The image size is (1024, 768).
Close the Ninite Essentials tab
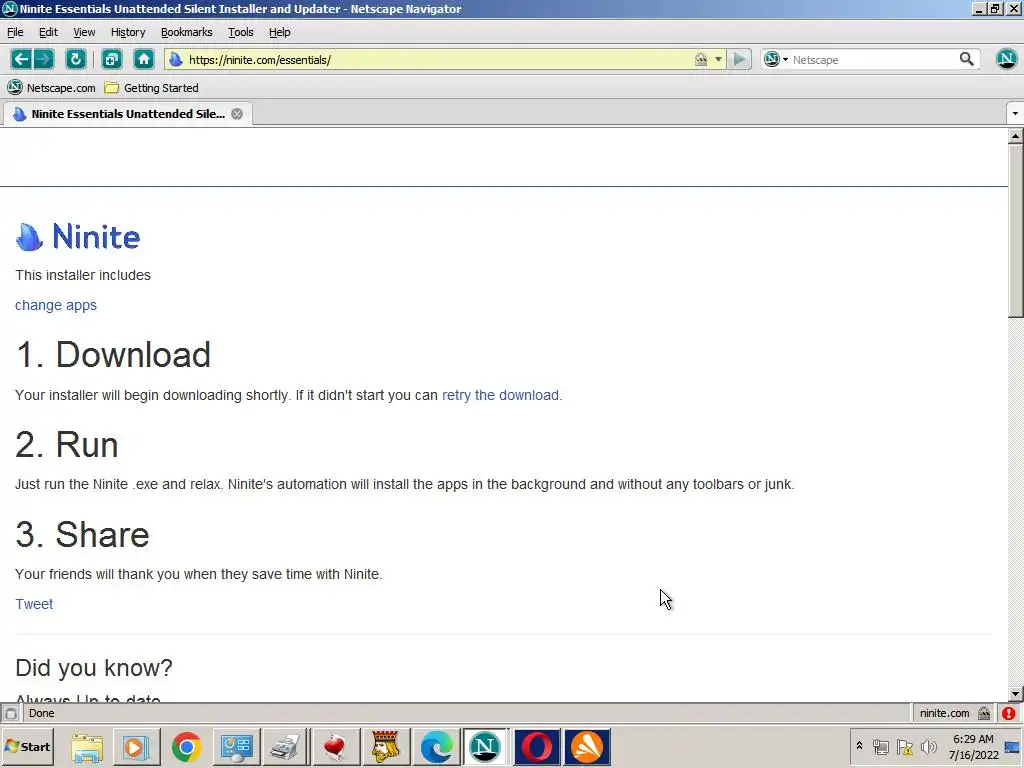[237, 114]
